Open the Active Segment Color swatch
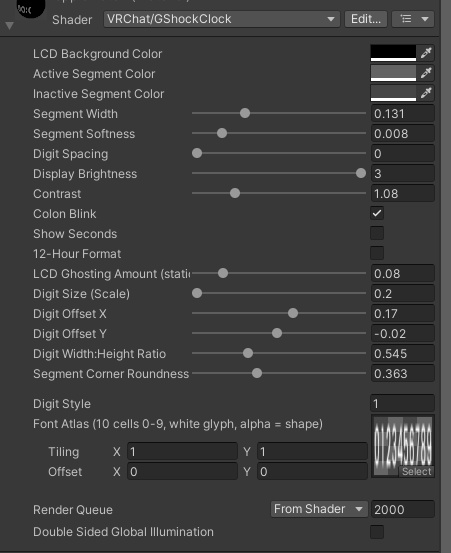This screenshot has width=451, height=553. [393, 73]
